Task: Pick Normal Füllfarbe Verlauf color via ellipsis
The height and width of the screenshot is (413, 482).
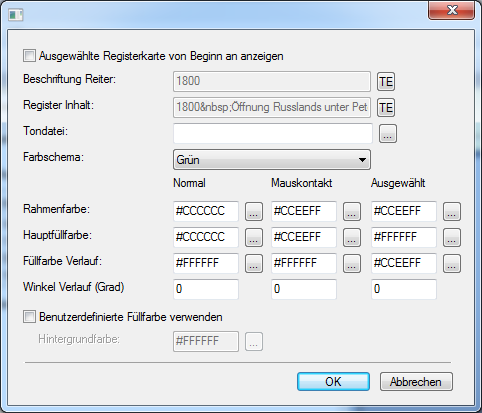Action: click(254, 263)
